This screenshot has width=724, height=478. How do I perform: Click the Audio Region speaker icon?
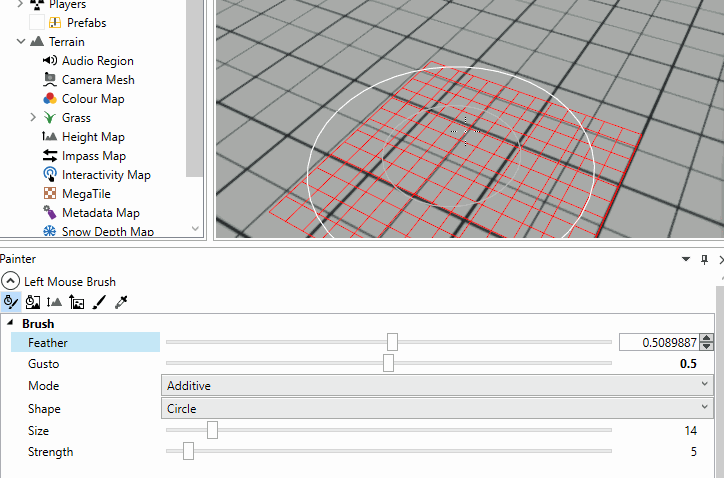[x=50, y=61]
